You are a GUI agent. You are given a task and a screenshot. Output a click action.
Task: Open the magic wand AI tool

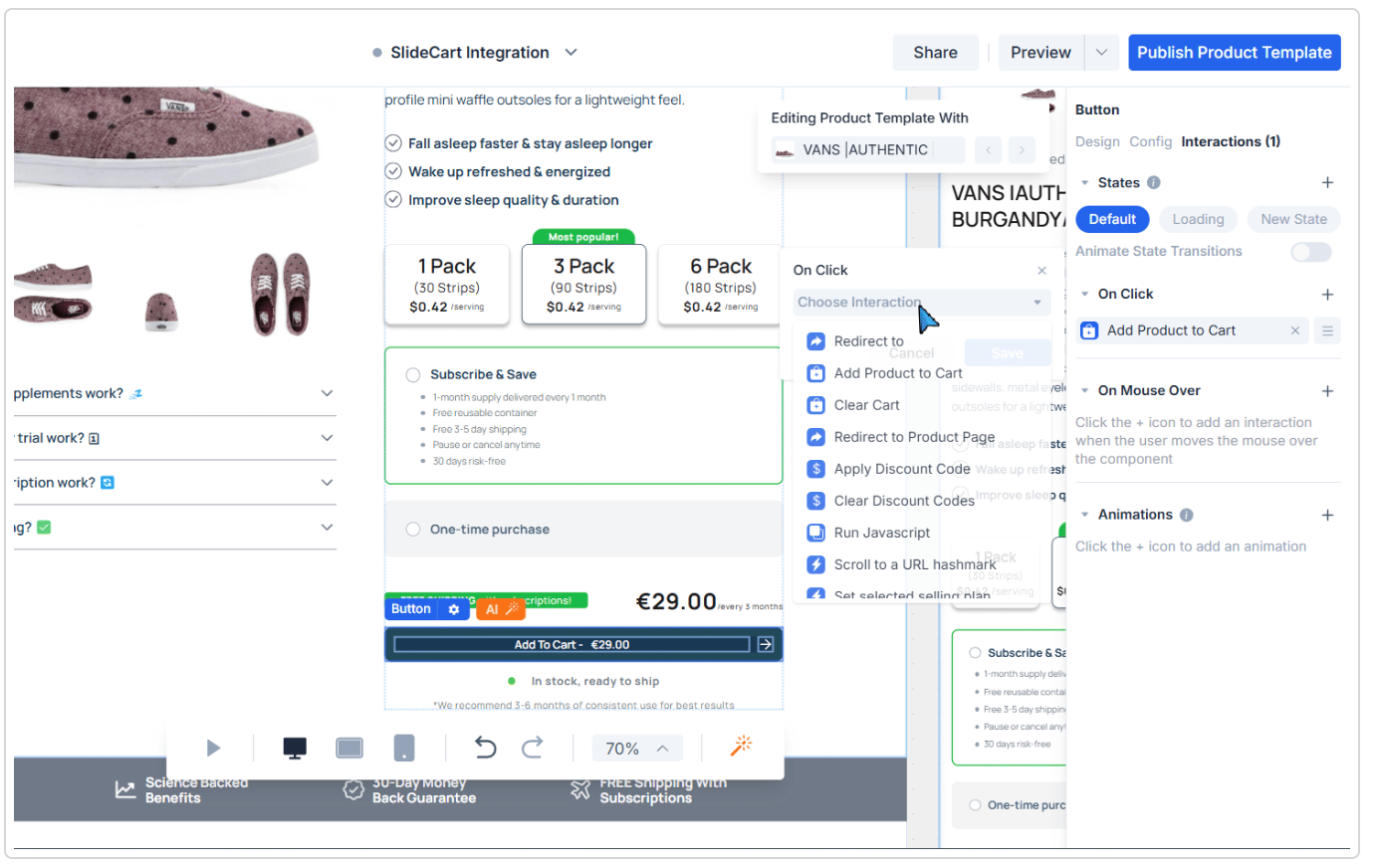pyautogui.click(x=741, y=747)
